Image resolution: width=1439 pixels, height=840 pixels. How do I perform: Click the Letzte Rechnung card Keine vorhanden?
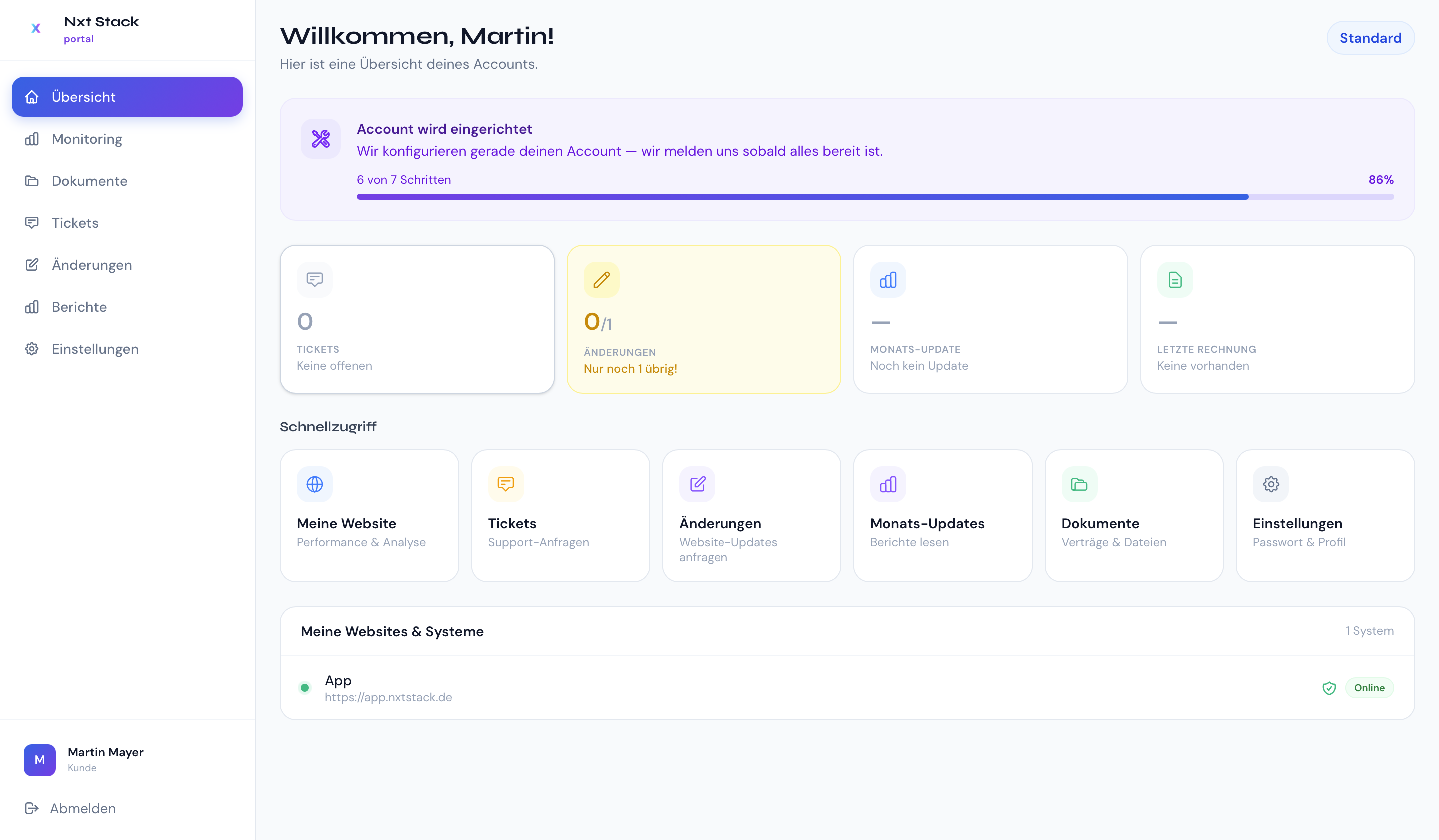pos(1277,319)
